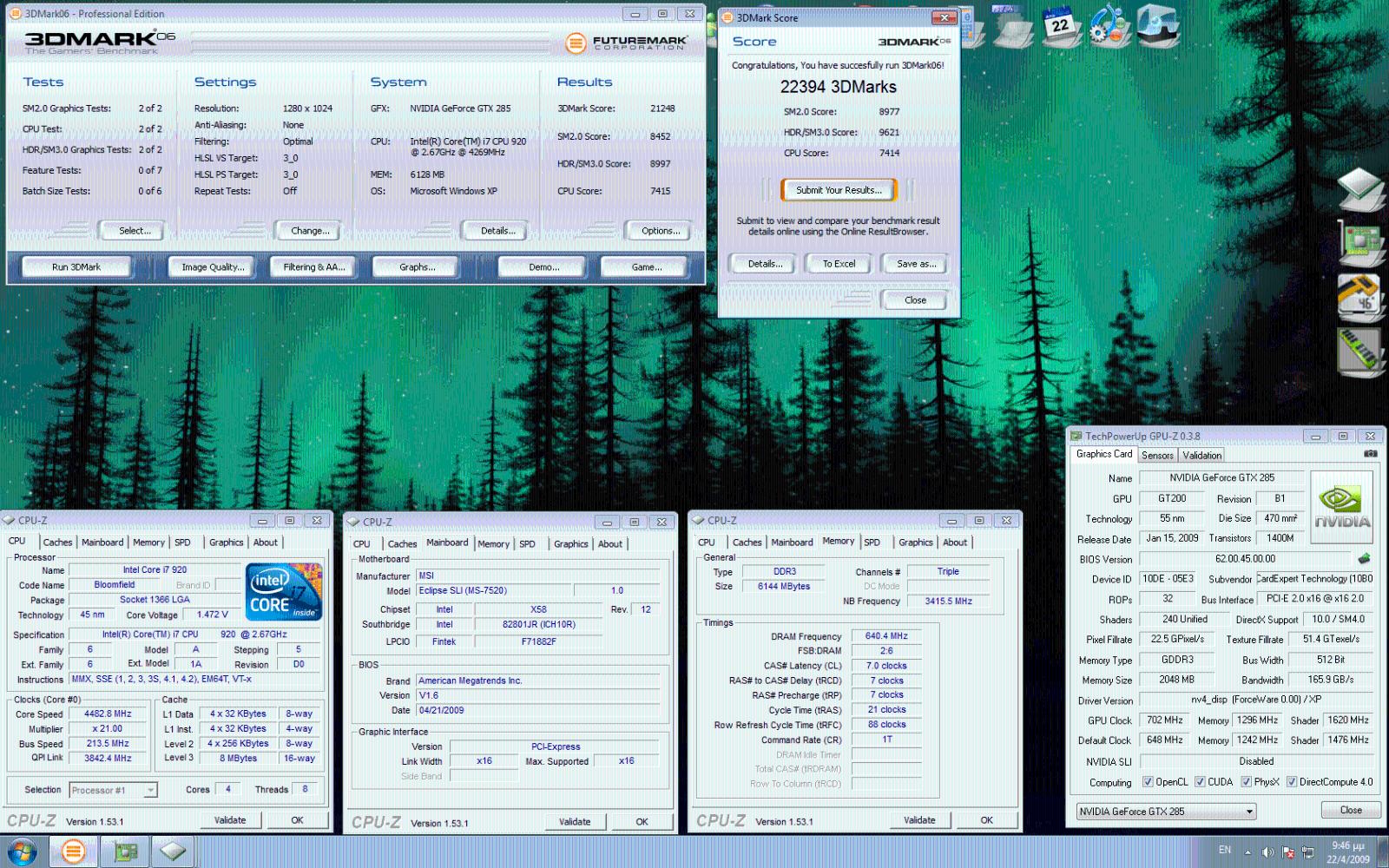
Task: Toggle the PhysX checkbox
Action: (1246, 781)
